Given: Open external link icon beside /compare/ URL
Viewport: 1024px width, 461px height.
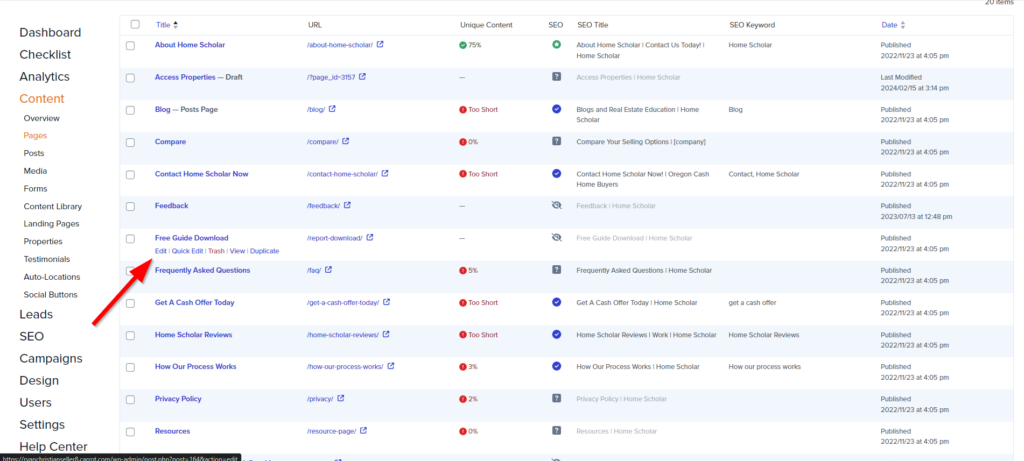Looking at the screenshot, I should click(345, 141).
